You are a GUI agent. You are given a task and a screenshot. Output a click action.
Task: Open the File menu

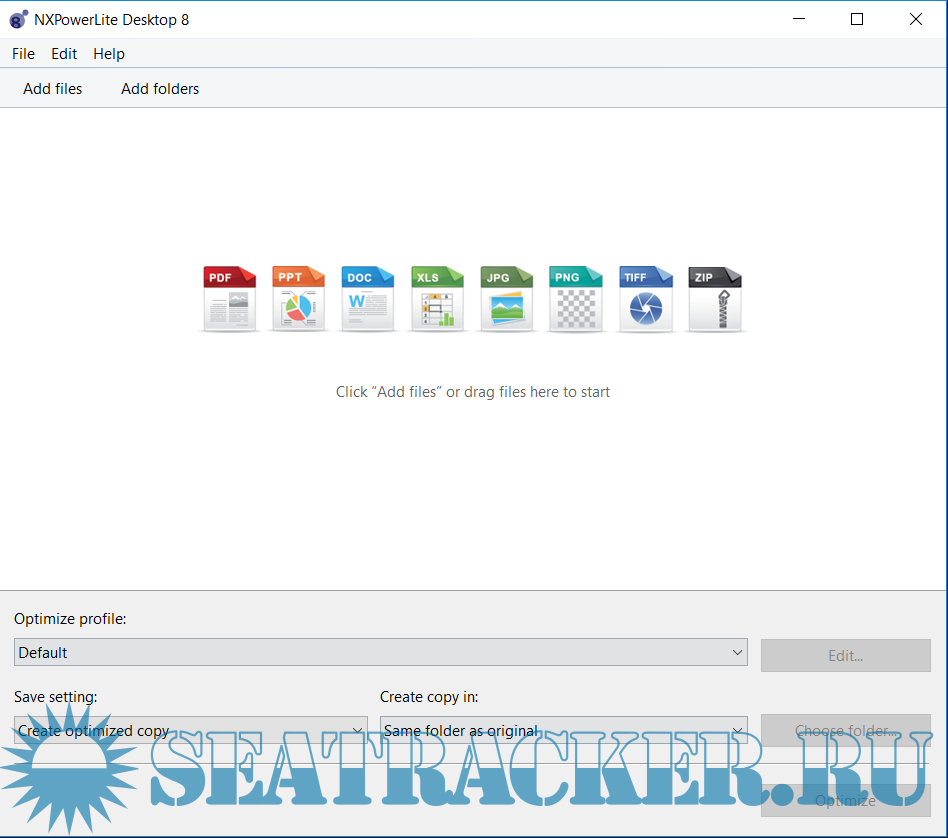point(23,54)
